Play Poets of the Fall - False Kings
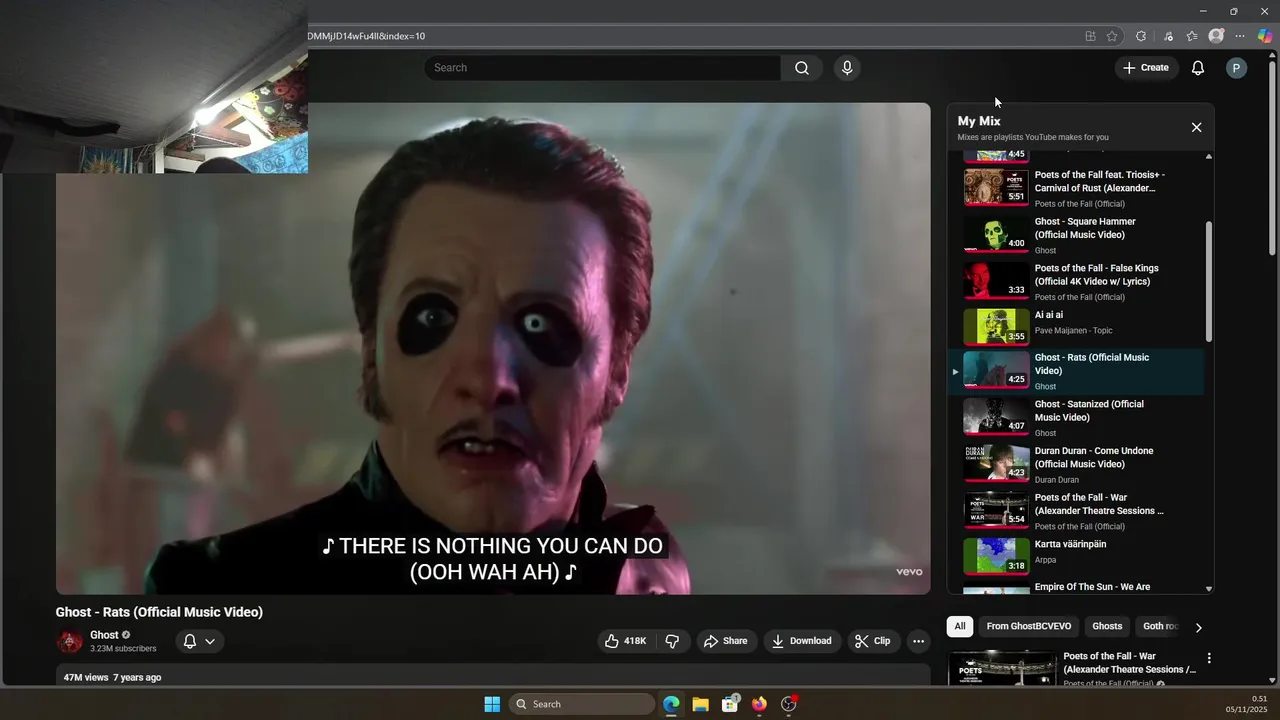The image size is (1280, 720). (x=1076, y=282)
